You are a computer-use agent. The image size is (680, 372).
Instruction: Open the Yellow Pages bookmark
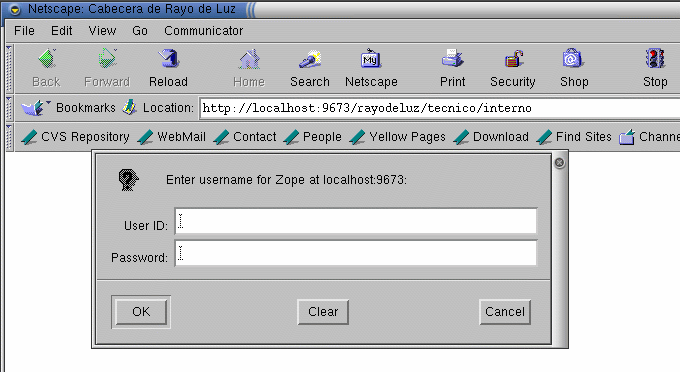tap(398, 137)
